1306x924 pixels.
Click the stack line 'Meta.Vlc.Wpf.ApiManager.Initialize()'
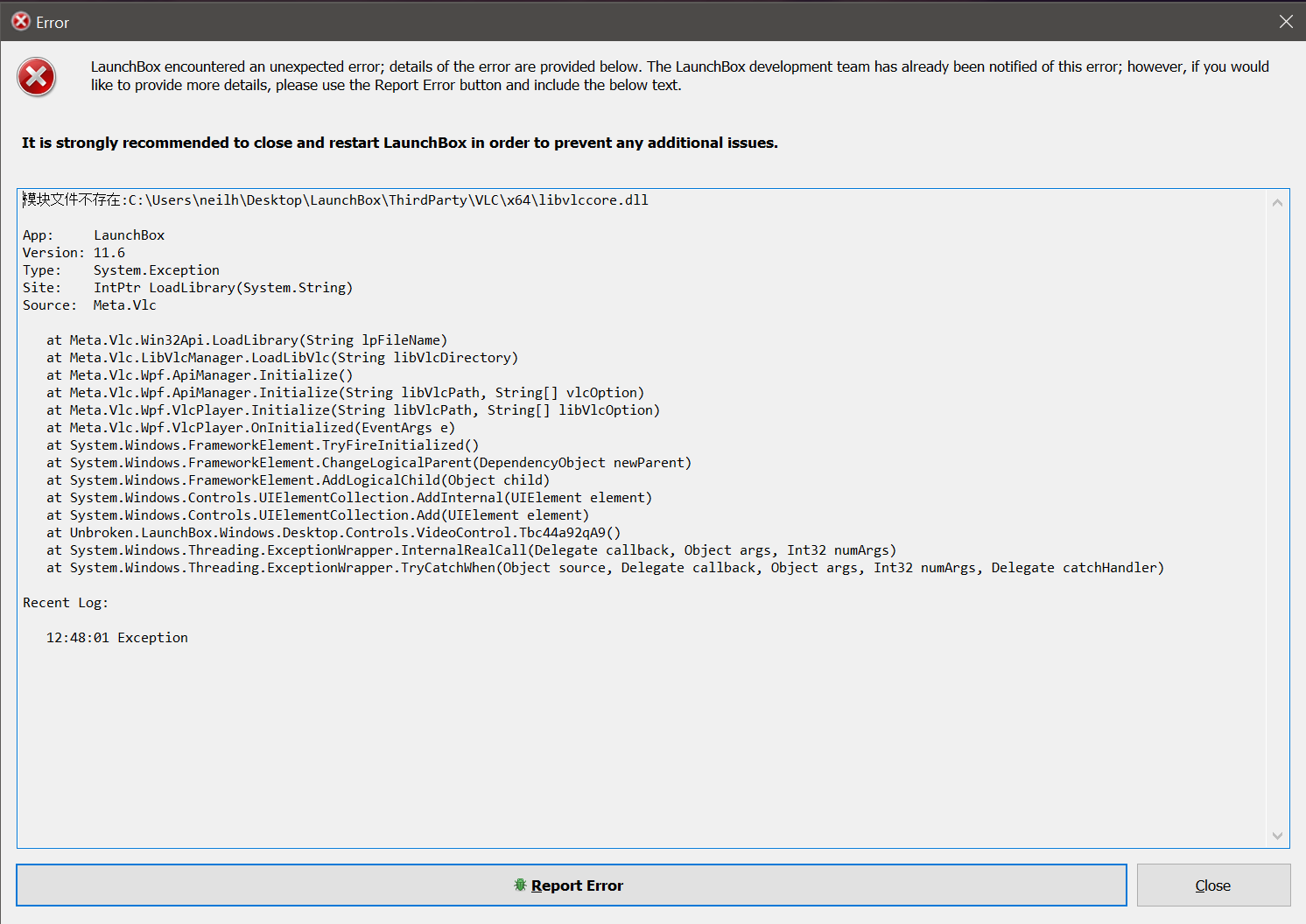click(x=200, y=374)
